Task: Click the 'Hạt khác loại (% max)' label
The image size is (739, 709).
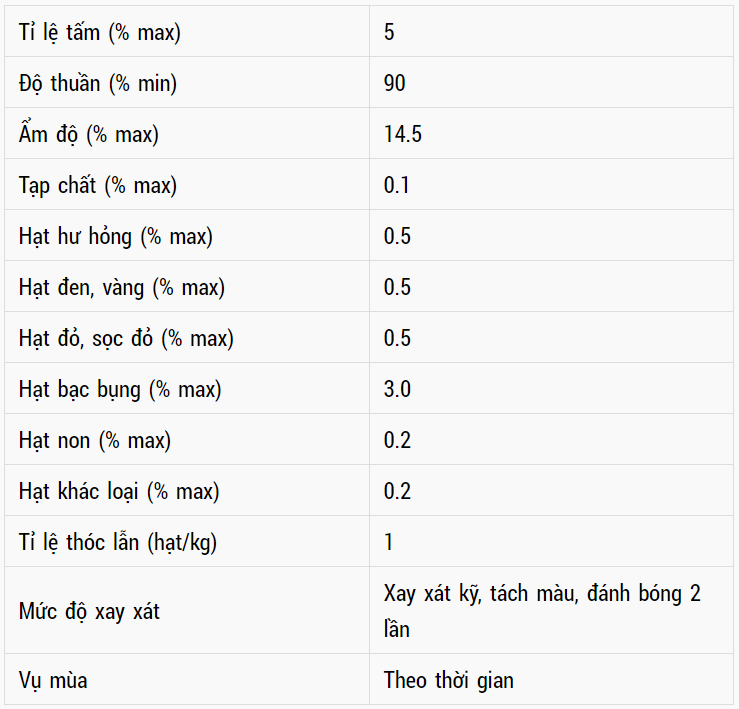Action: [x=119, y=491]
